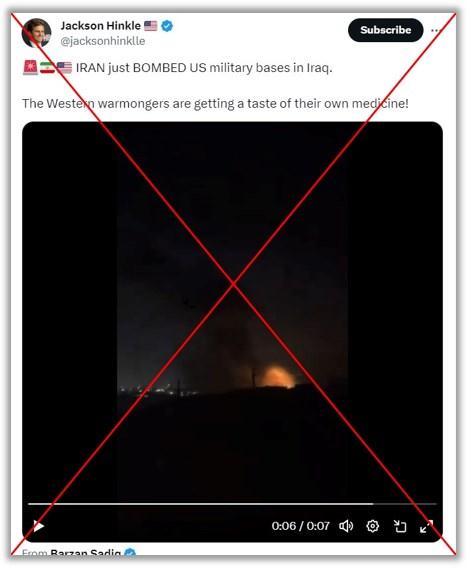Viewport: 467px width, 568px height.
Task: Click the video frame showing the orange explosion
Action: pos(232,312)
